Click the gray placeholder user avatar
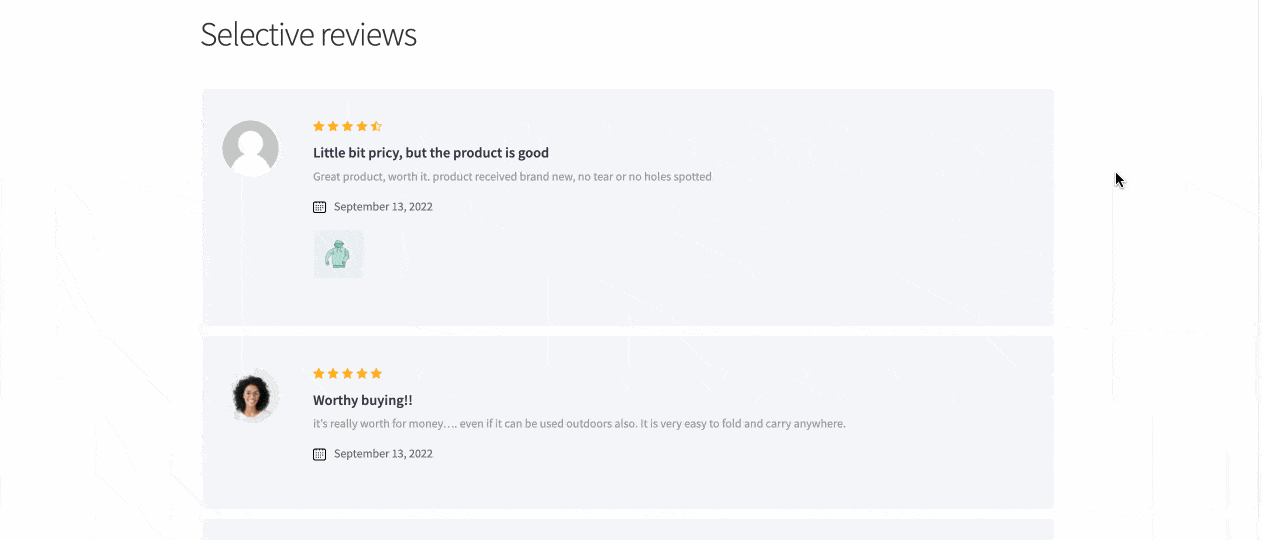1262x540 pixels. (x=250, y=148)
